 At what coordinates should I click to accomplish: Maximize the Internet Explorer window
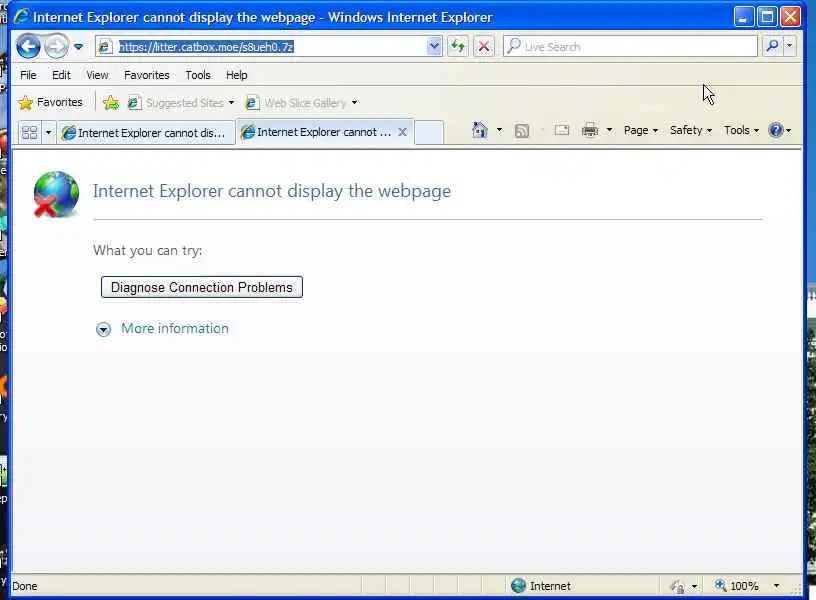(767, 17)
